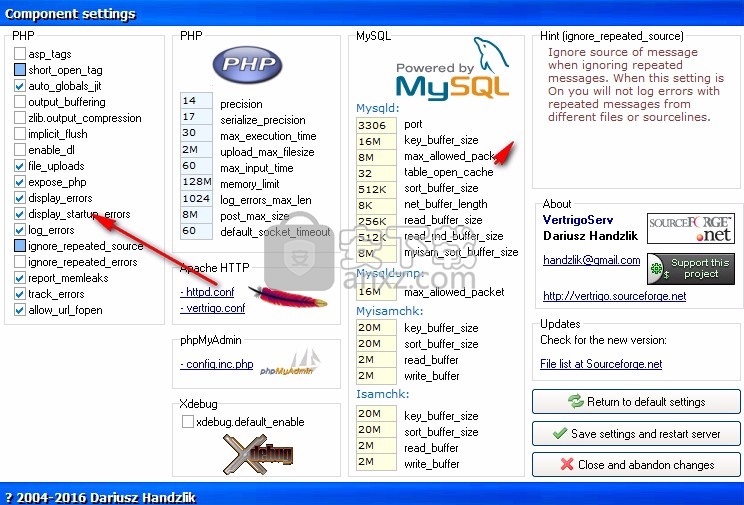Toggle ignore_repeated_source checkbox

pos(19,246)
